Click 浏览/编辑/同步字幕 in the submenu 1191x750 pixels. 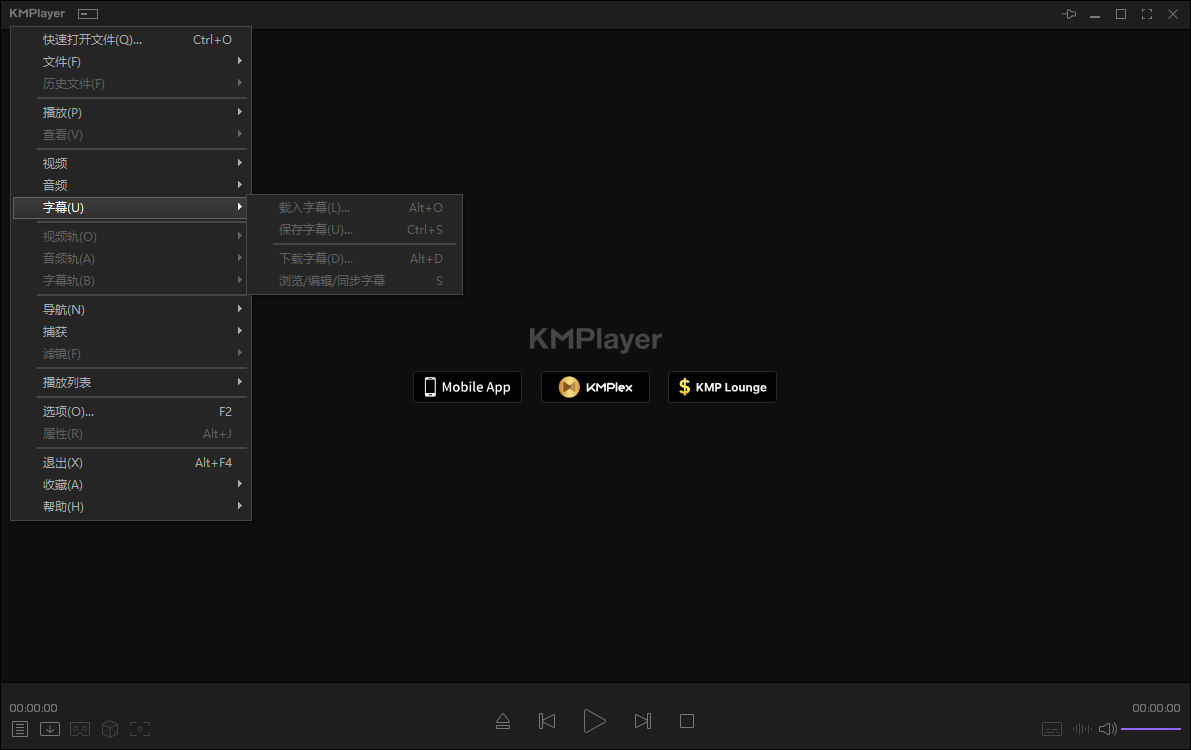(355, 280)
